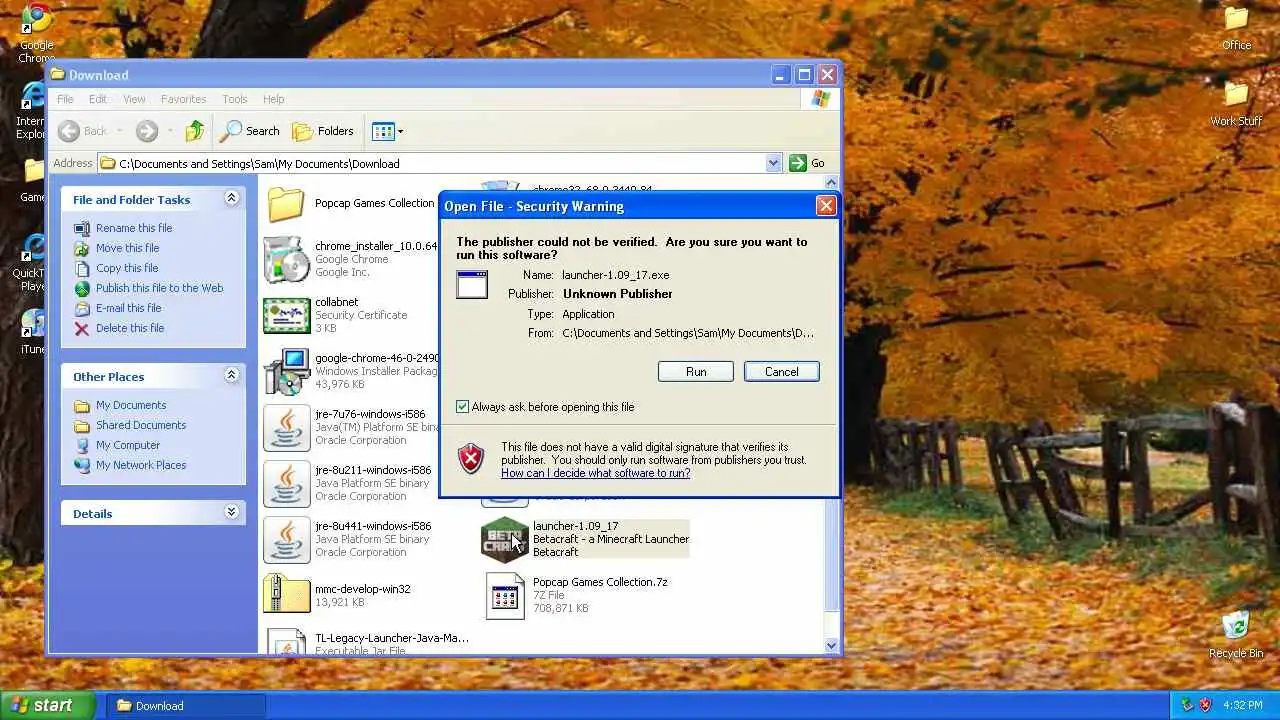Open How can I decide what software to run link
This screenshot has height=720, width=1280.
tap(595, 473)
